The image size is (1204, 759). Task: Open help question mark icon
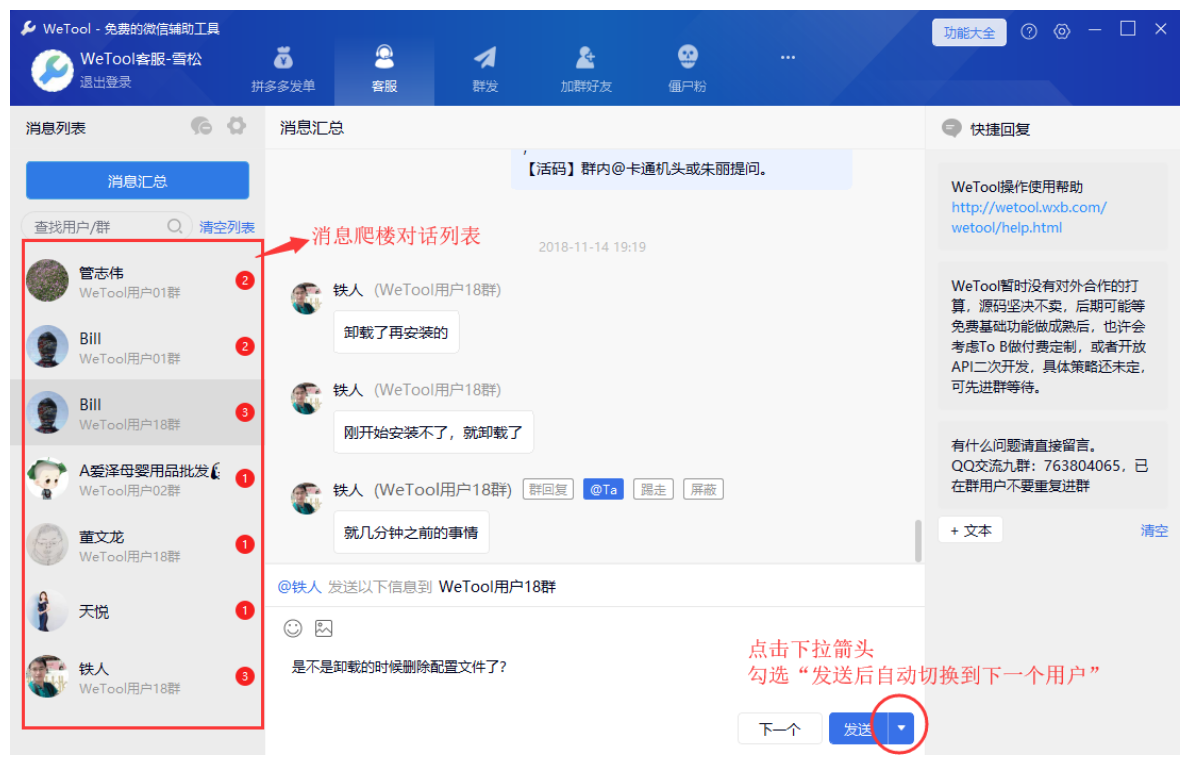[x=1028, y=32]
